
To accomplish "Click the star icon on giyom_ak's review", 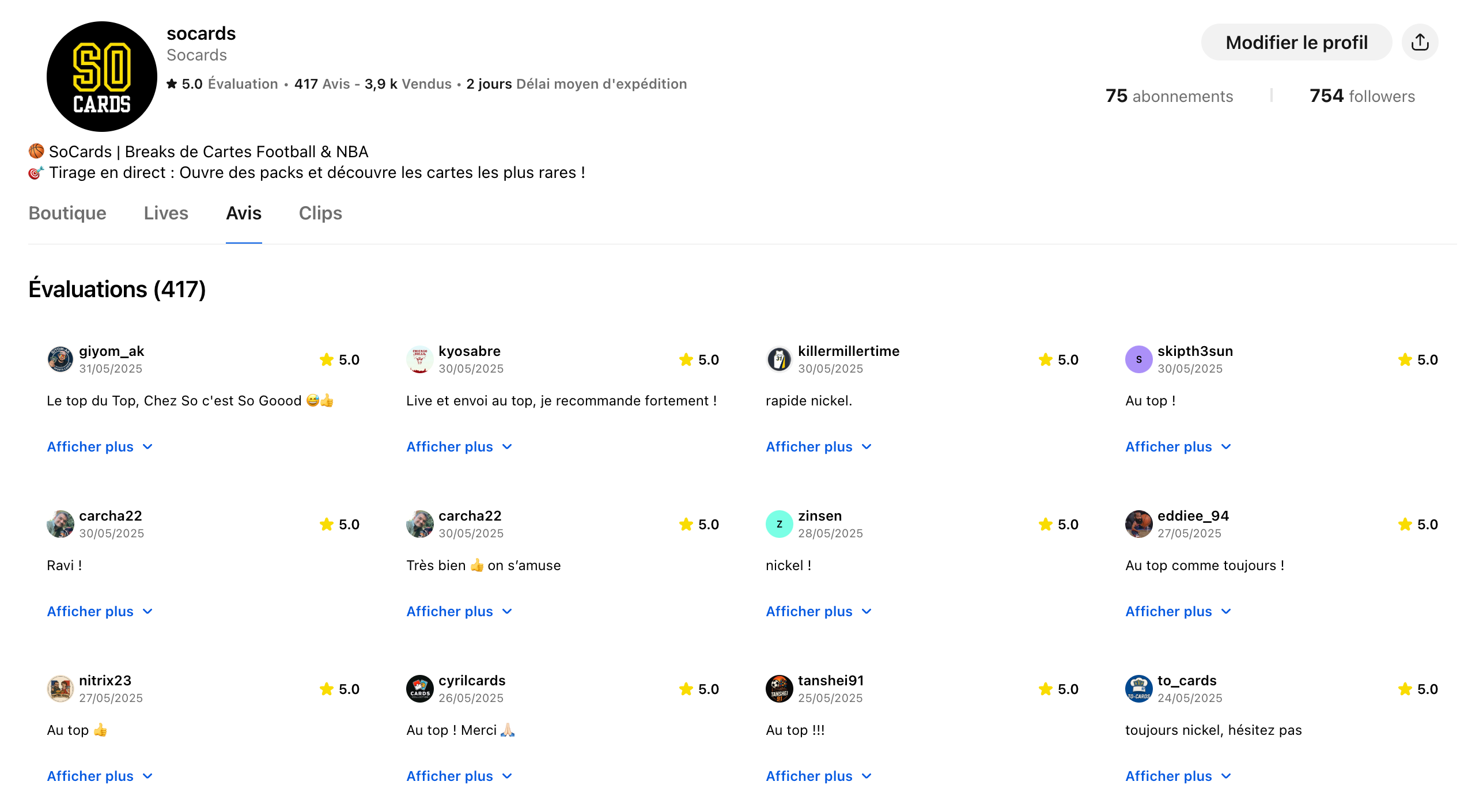I will pos(327,359).
